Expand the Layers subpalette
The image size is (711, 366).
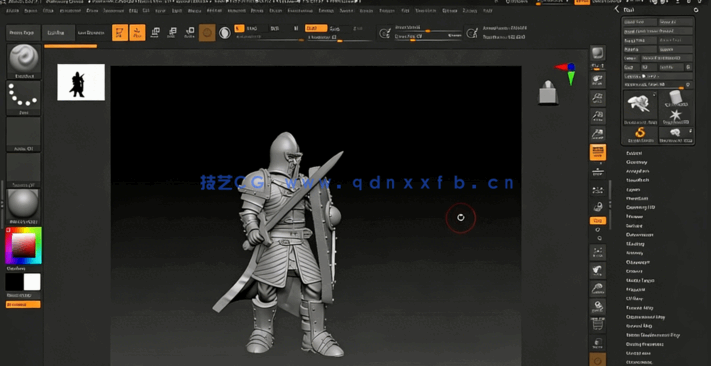633,190
